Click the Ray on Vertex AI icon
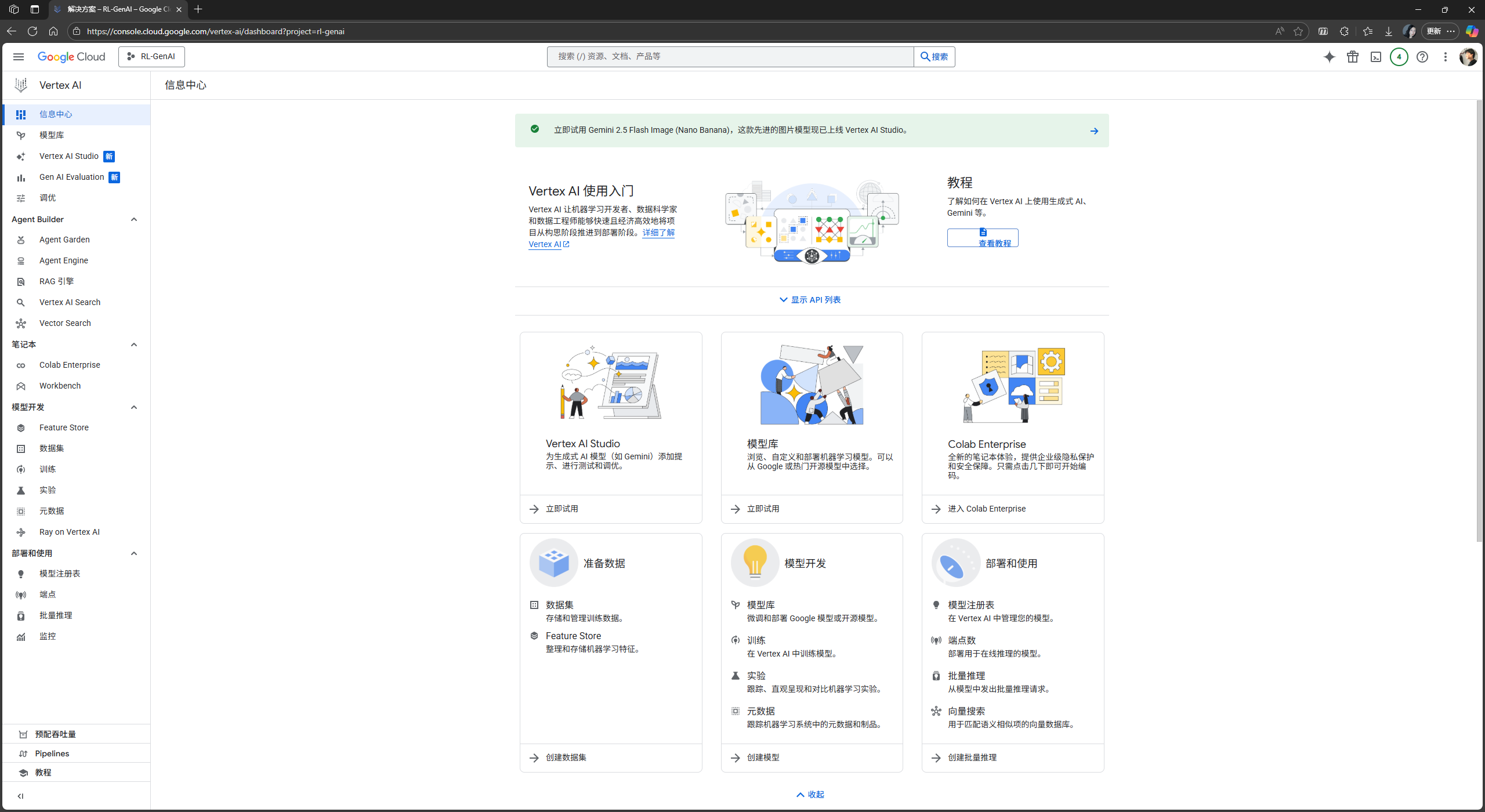The width and height of the screenshot is (1485, 812). point(21,532)
